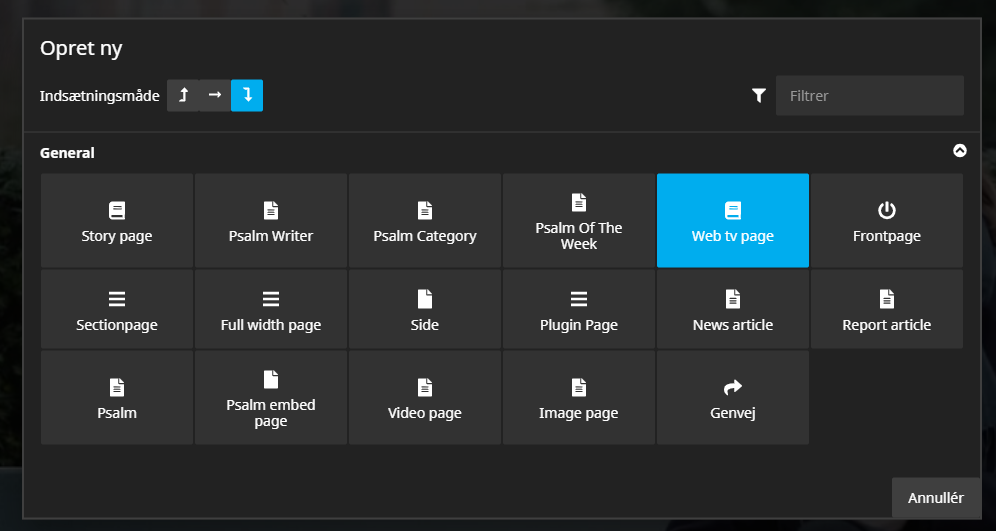Collapse group via General heading
The width and height of the screenshot is (996, 531).
click(67, 153)
